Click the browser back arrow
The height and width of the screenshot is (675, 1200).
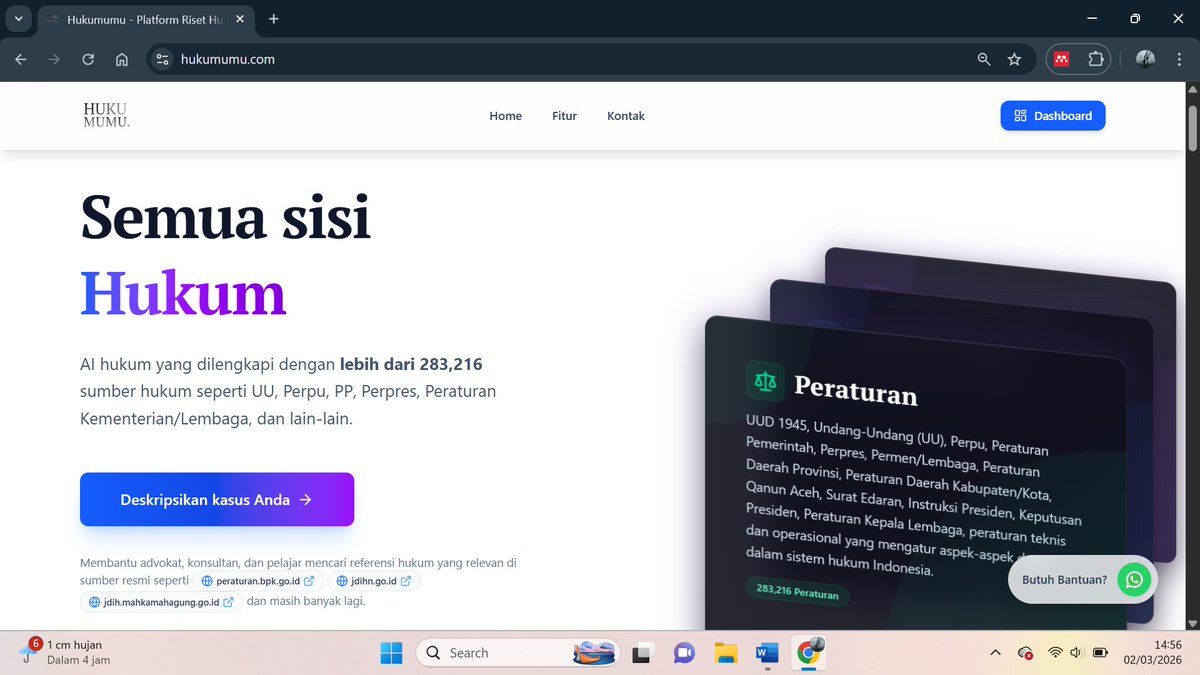21,59
